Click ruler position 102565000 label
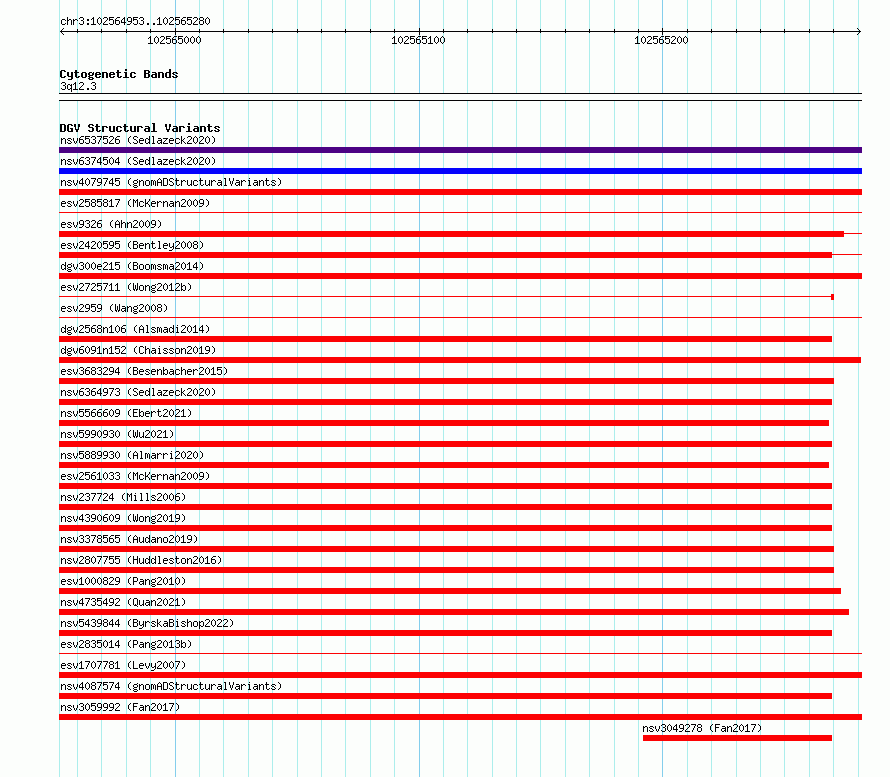Viewport: 890px width, 777px height. [174, 40]
